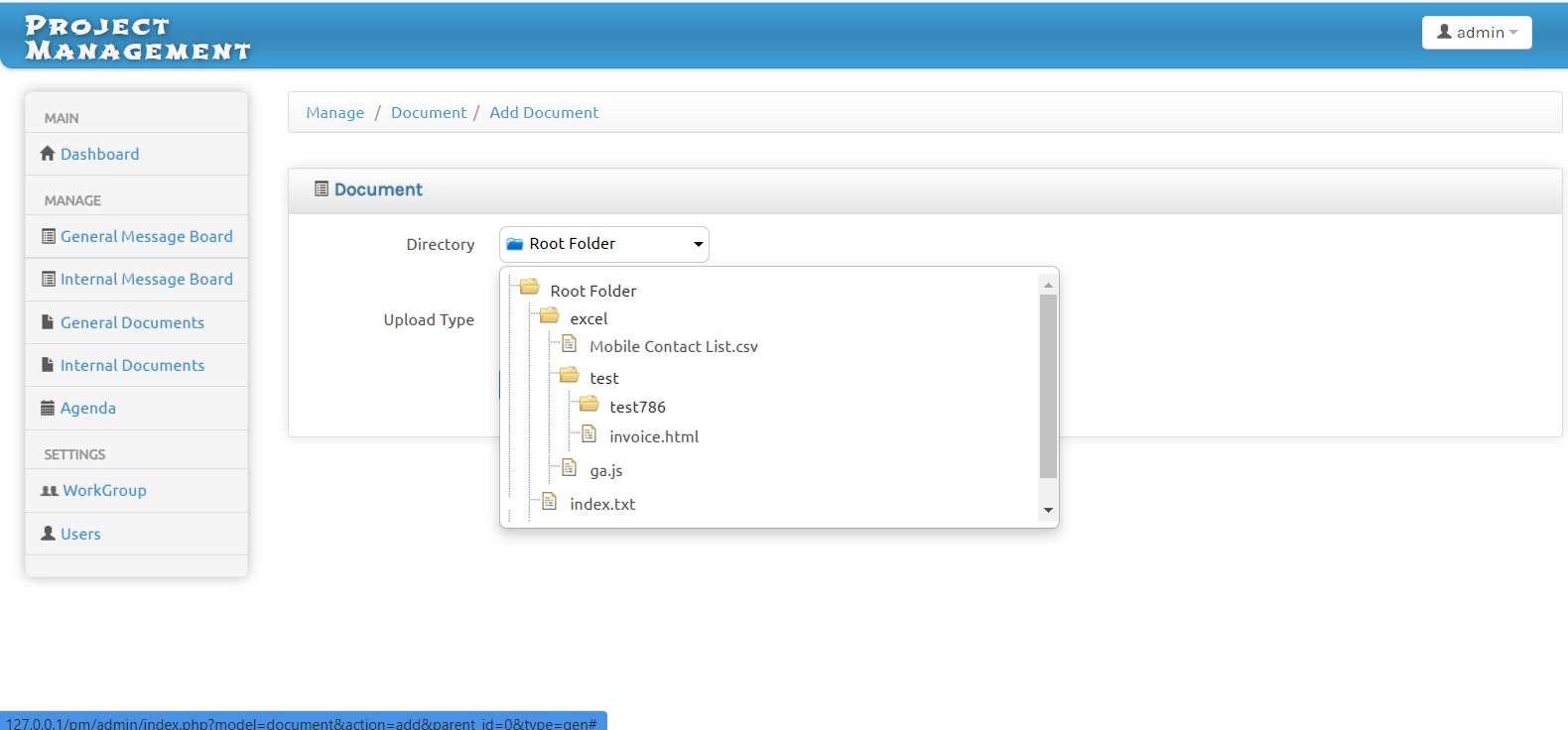Click the tree list scrollbar thumb
The height and width of the screenshot is (730, 1568).
click(1048, 386)
